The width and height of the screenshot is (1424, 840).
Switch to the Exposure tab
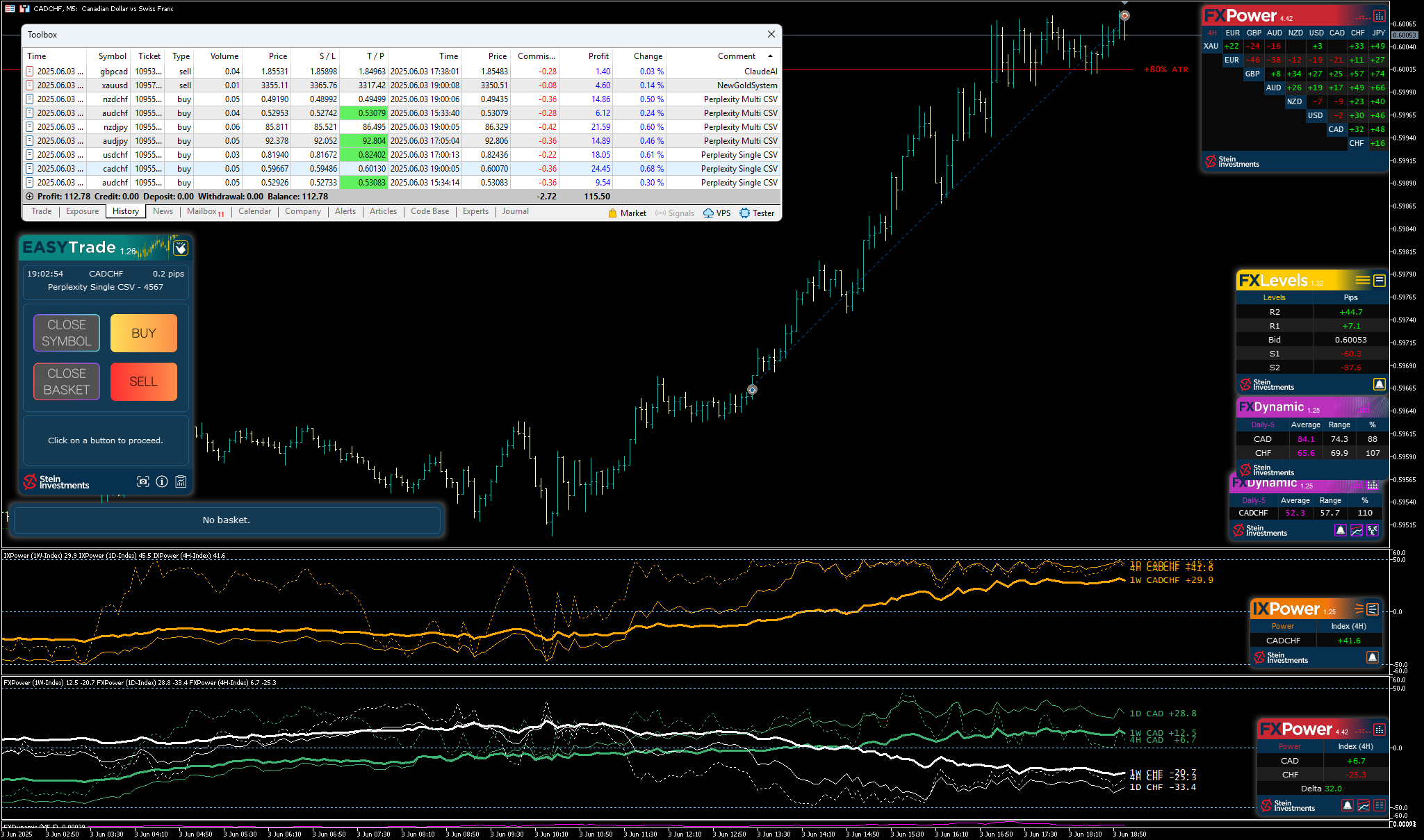point(82,211)
